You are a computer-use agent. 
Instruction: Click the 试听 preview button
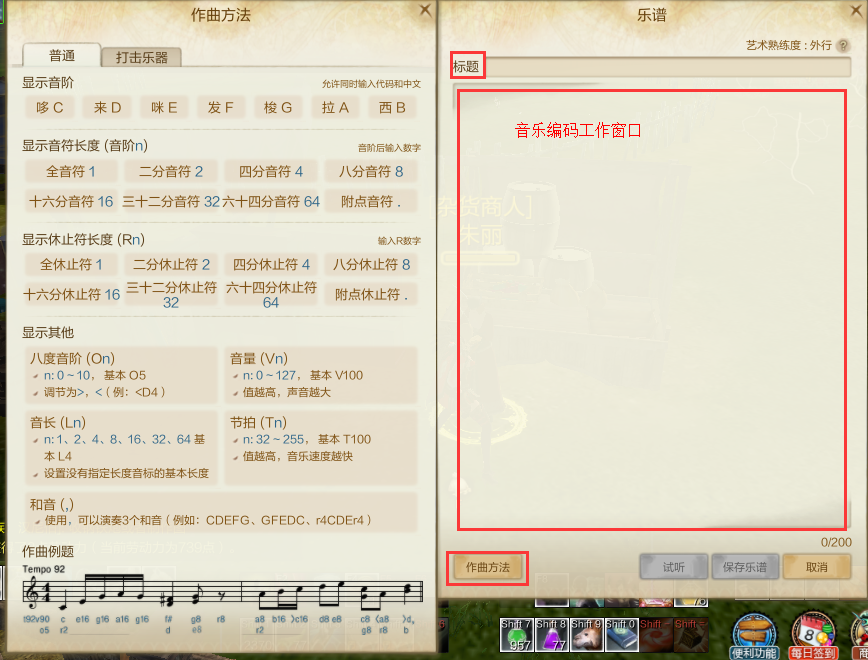(674, 567)
